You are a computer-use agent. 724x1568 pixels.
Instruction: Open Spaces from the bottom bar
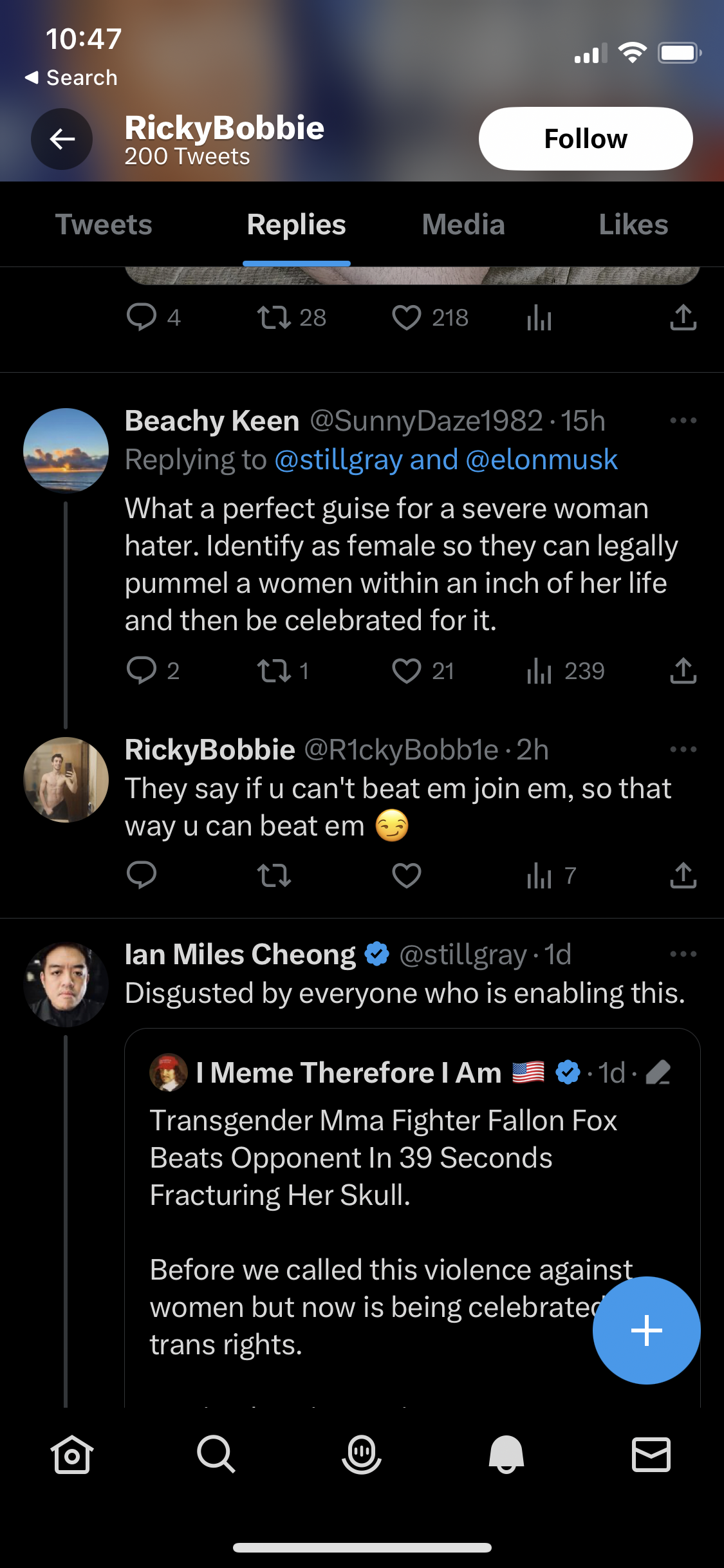[362, 1455]
